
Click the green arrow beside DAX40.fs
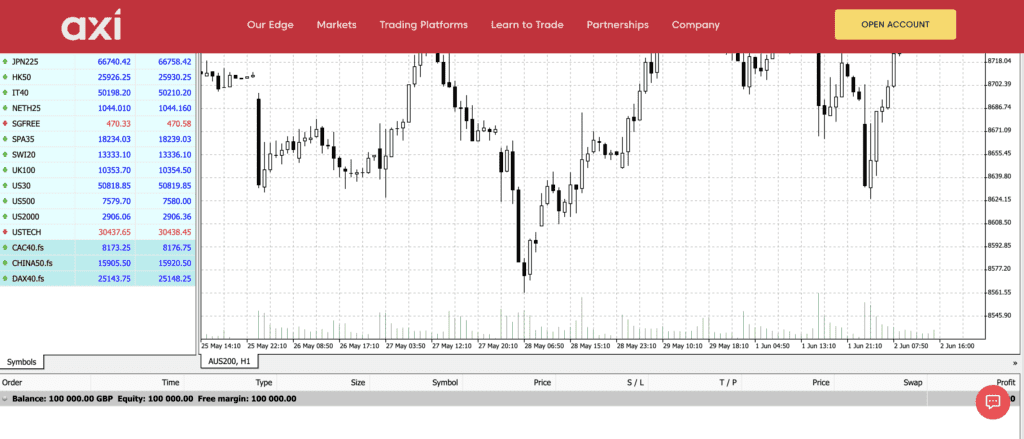pyautogui.click(x=5, y=278)
